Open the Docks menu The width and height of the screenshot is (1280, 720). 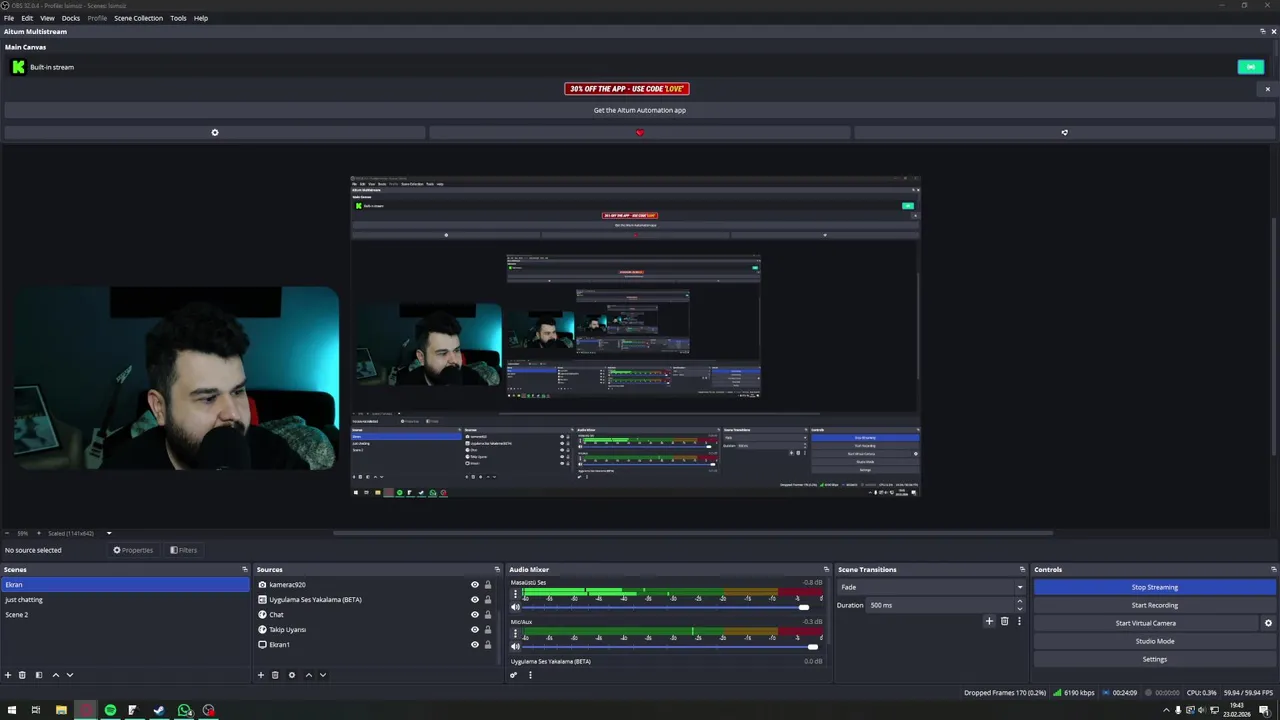click(71, 18)
